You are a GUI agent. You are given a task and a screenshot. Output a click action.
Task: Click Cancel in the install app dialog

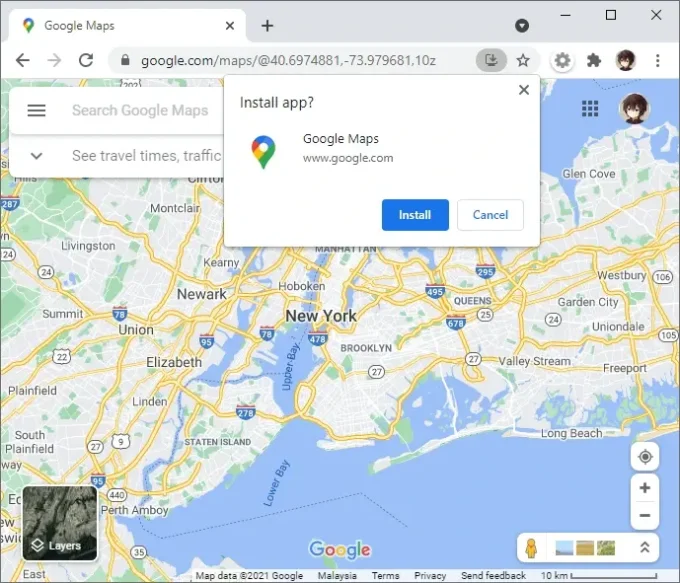[x=490, y=215]
